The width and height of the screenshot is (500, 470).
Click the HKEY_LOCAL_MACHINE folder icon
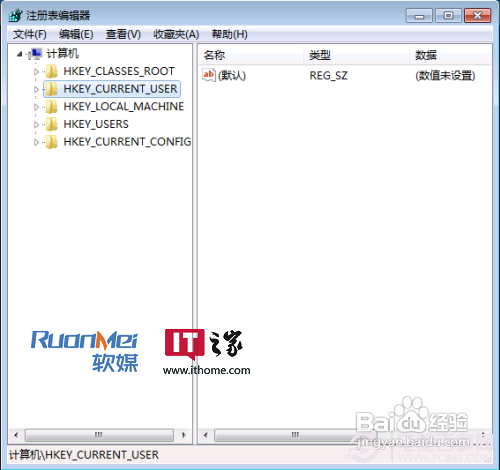(x=52, y=107)
